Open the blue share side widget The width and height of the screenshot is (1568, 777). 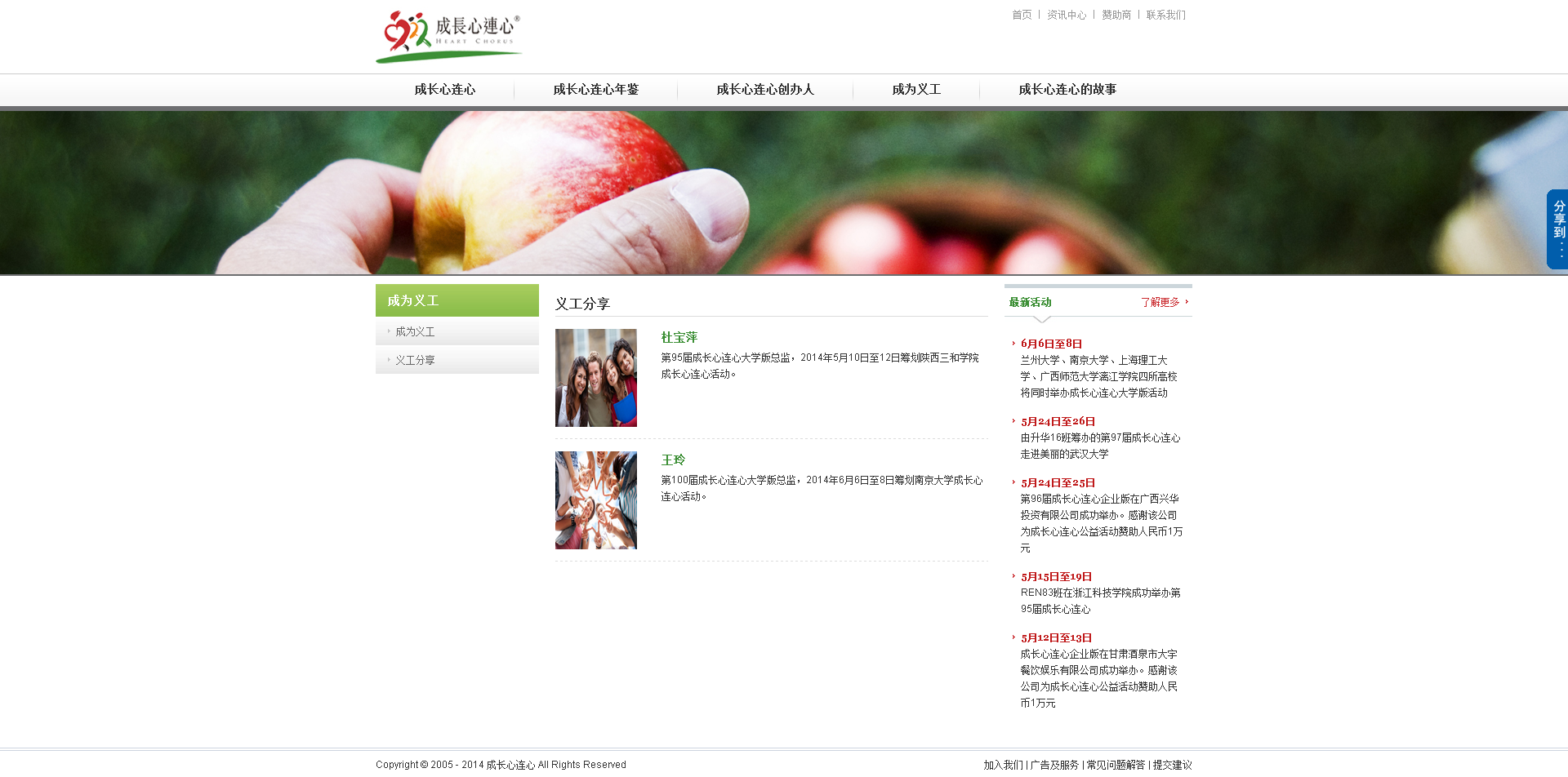(x=1557, y=229)
